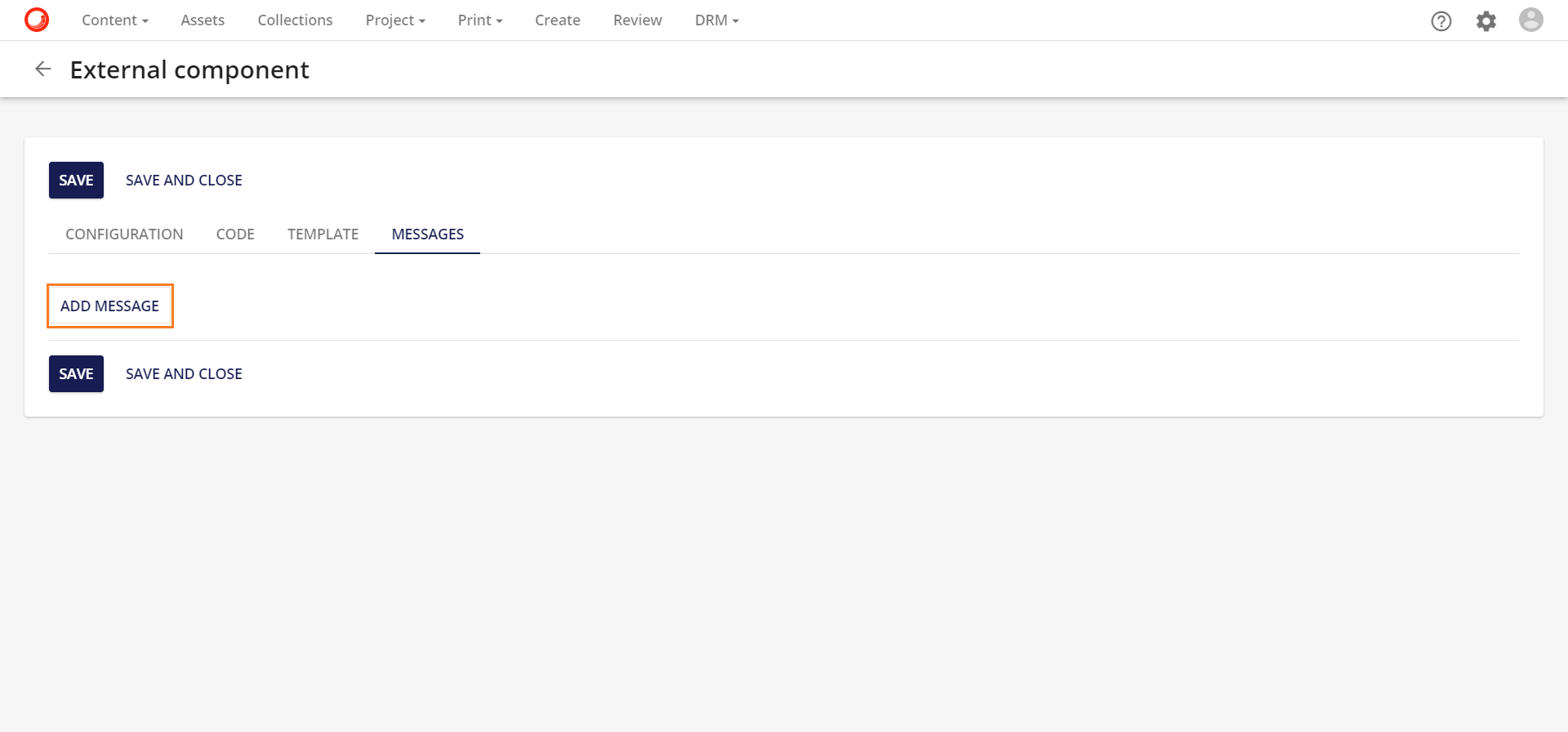
Task: Select the Messages tab
Action: point(428,234)
